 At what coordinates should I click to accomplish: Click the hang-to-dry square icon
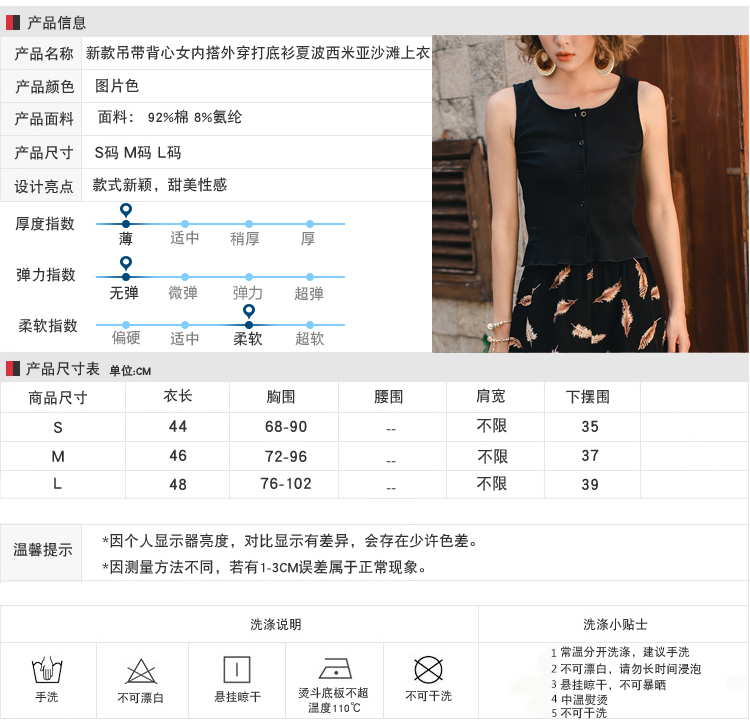pos(237,670)
